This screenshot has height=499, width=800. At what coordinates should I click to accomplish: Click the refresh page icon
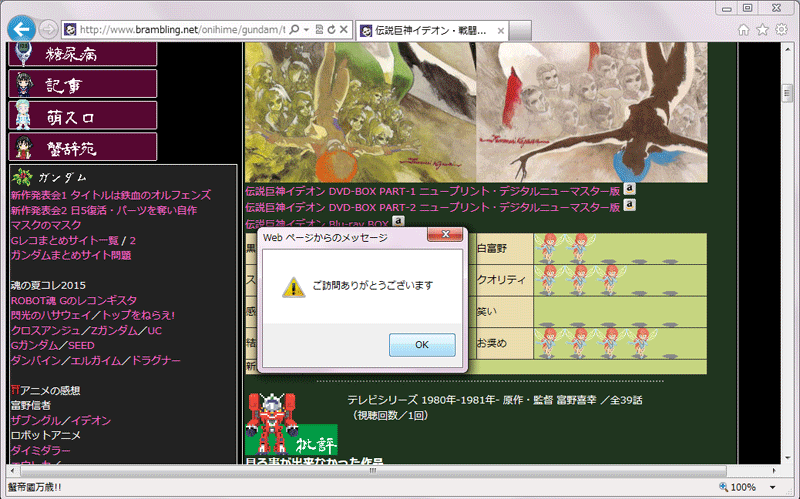click(x=331, y=30)
